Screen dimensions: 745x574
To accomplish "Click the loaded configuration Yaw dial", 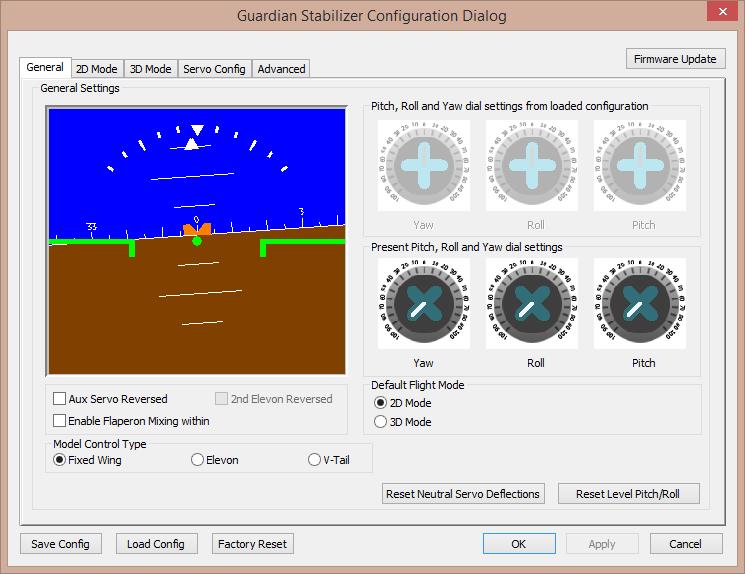I will click(424, 165).
